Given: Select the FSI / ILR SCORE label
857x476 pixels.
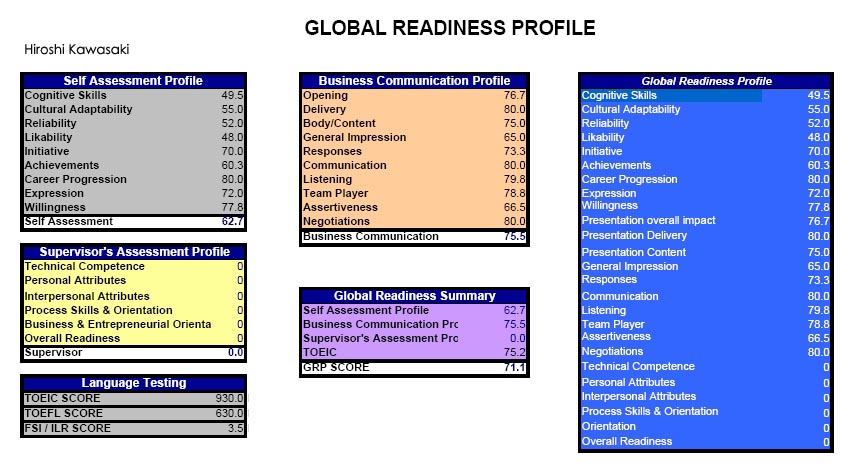Looking at the screenshot, I should click(68, 428).
